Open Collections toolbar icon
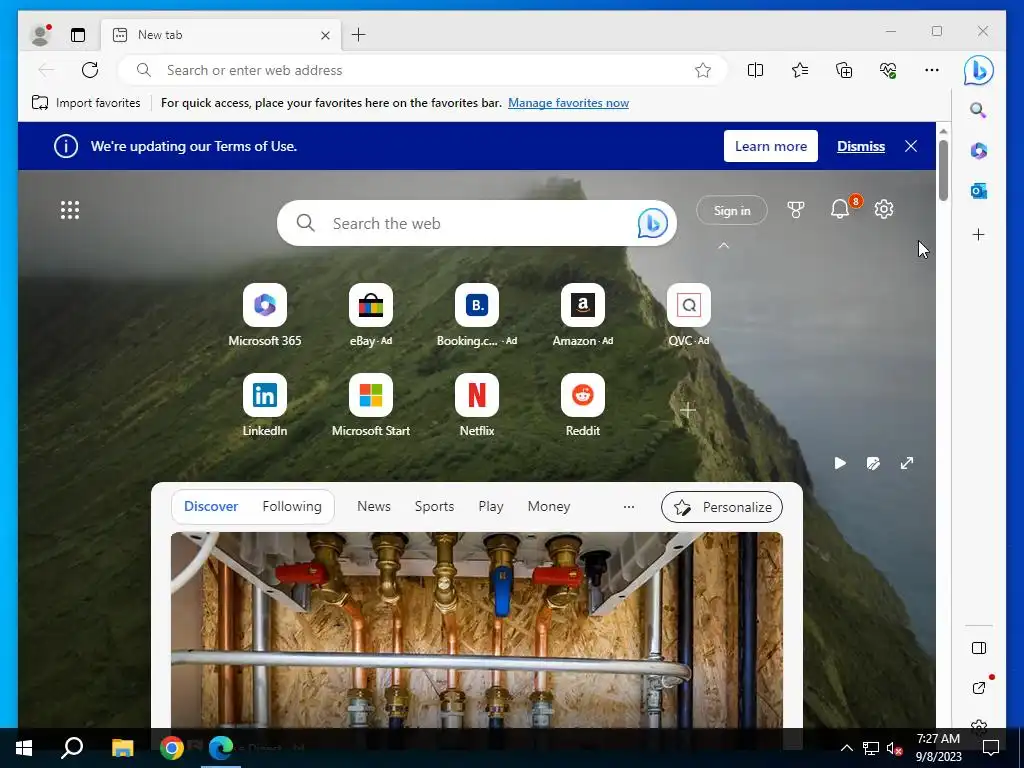 [844, 70]
